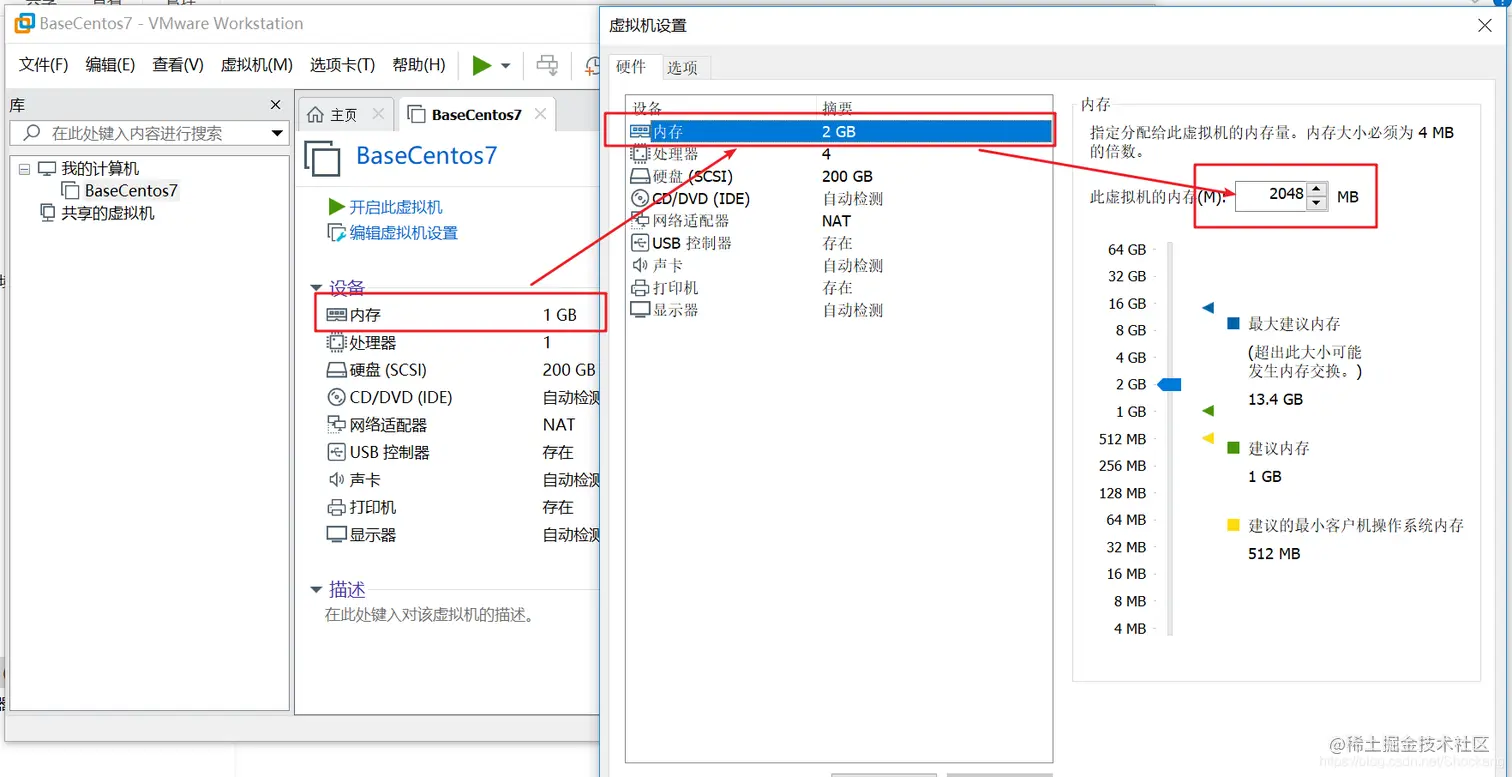This screenshot has height=777, width=1512.
Task: Select 显示器 row in settings list
Action: click(x=839, y=310)
